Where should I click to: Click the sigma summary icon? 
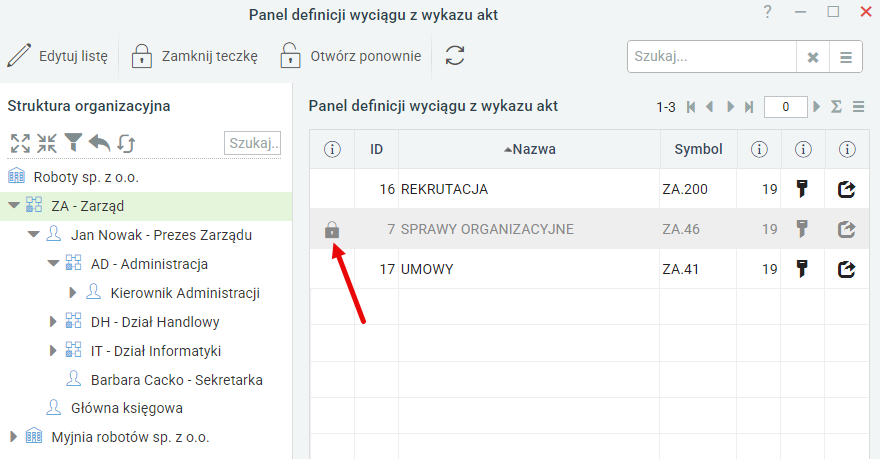[836, 107]
